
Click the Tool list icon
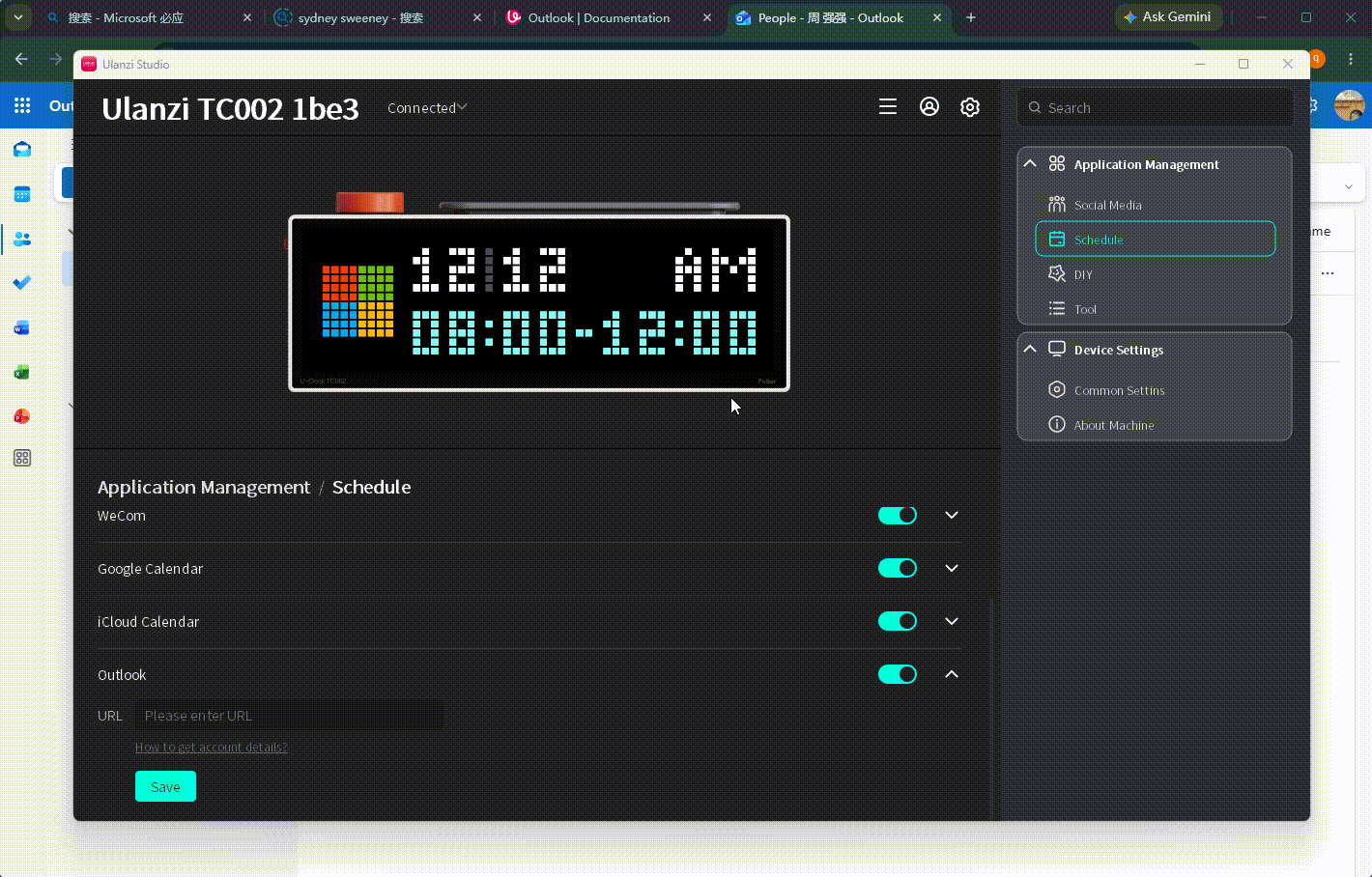(x=1057, y=309)
